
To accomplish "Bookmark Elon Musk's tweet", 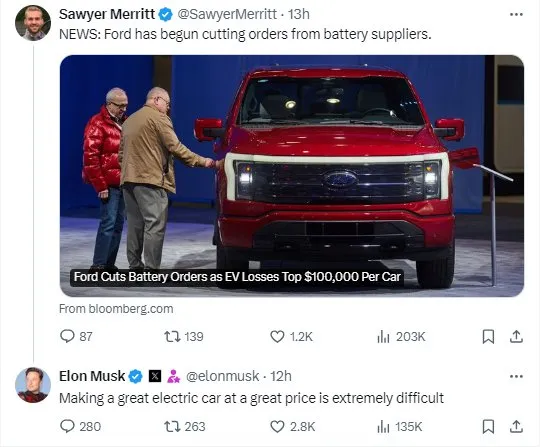I will click(x=488, y=427).
